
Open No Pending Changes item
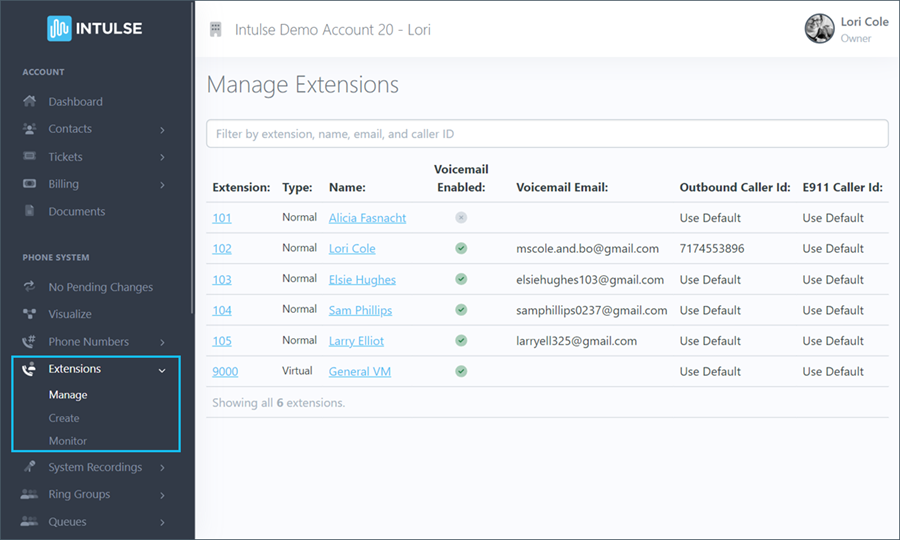point(100,287)
